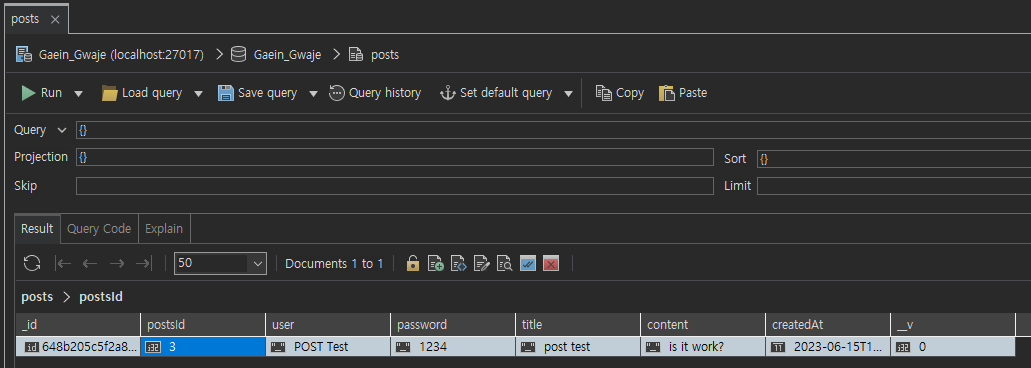Select the __v cell value 0
The image size is (1031, 368).
pyautogui.click(x=952, y=346)
